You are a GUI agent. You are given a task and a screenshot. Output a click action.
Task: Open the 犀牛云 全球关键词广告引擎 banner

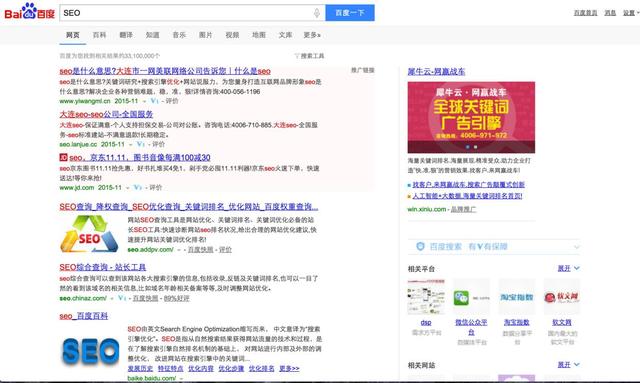471,117
